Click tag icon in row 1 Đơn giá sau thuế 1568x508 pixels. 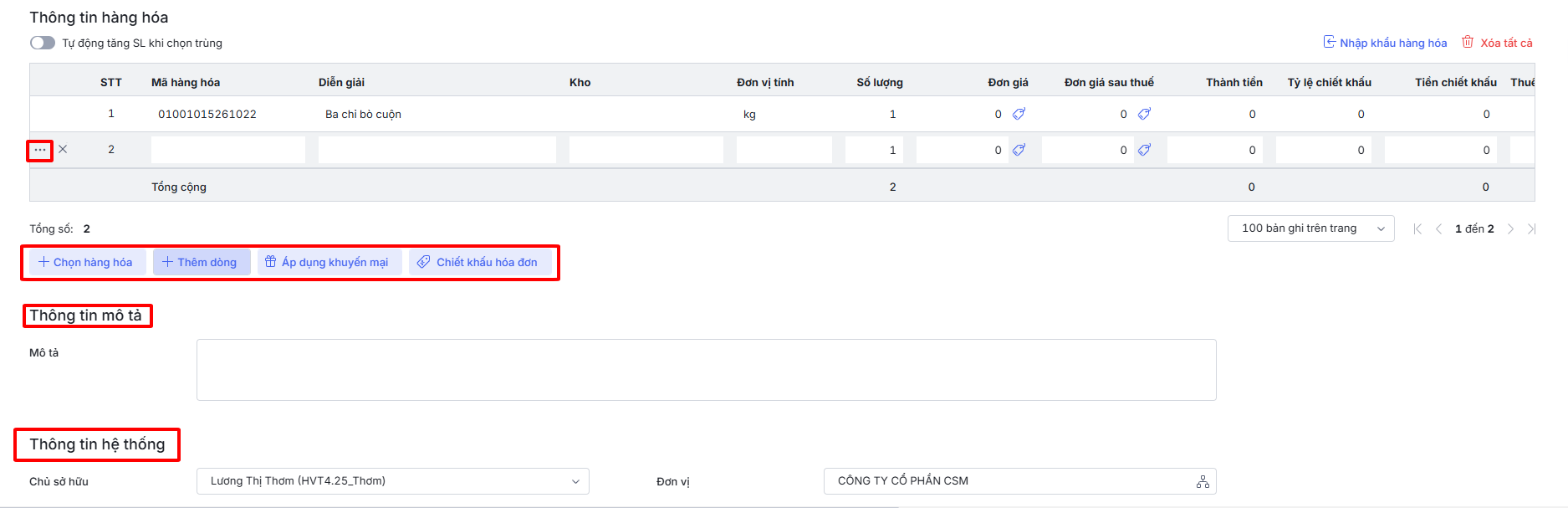pyautogui.click(x=1144, y=114)
